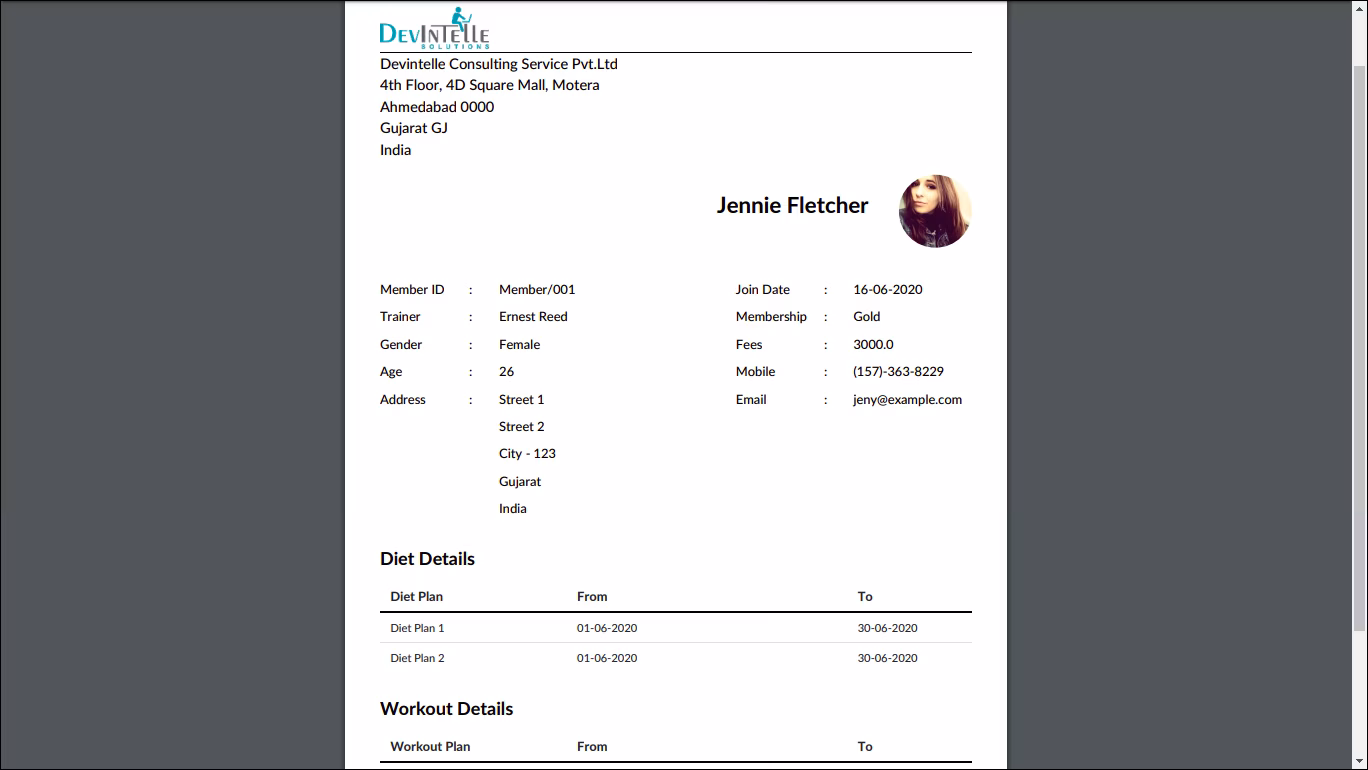Click the Diet Plan column header
1368x770 pixels.
pos(416,596)
